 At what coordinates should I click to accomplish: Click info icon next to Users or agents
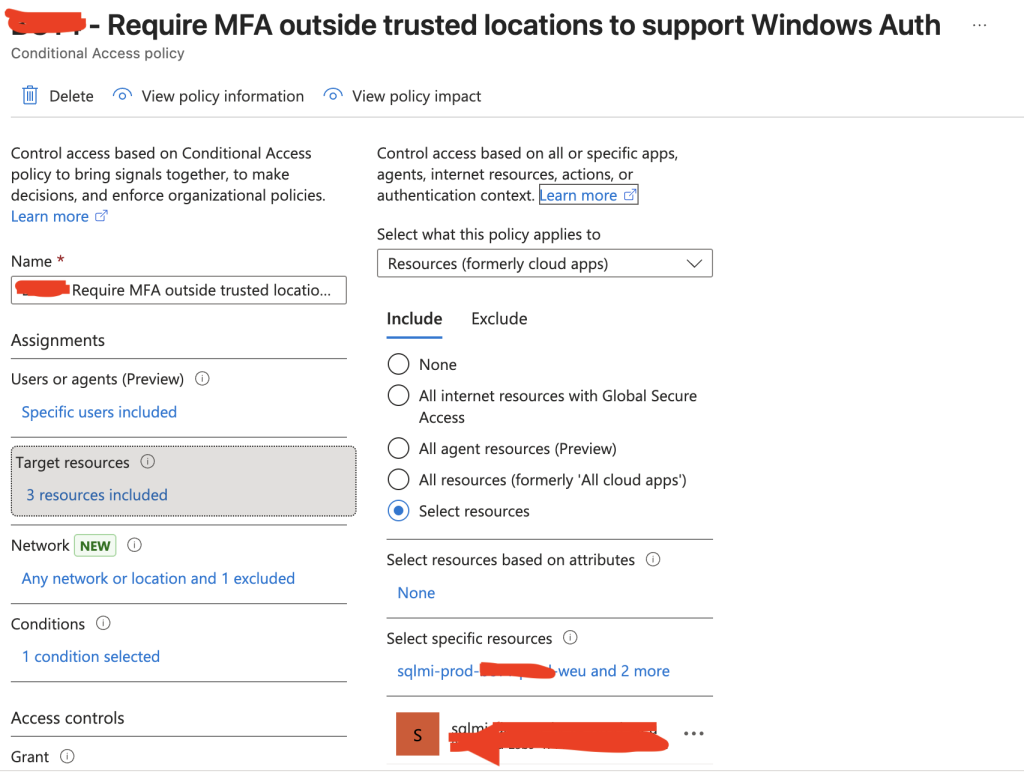coord(202,379)
